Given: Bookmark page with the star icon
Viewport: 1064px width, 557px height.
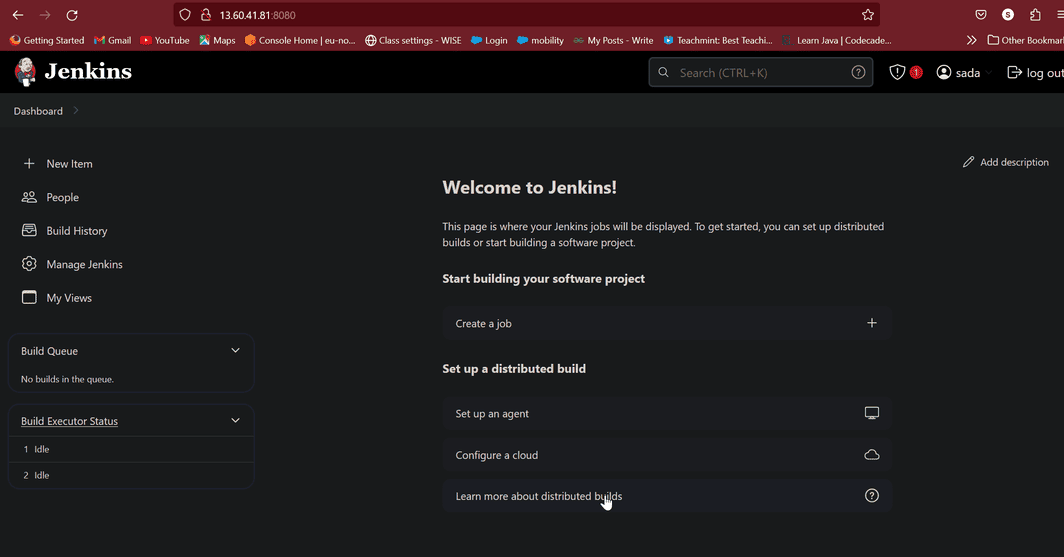Looking at the screenshot, I should pos(868,15).
